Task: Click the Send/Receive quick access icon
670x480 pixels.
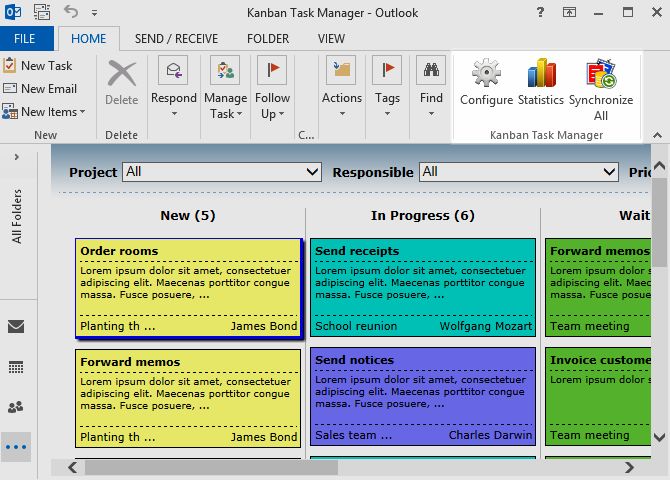Action: pyautogui.click(x=42, y=12)
